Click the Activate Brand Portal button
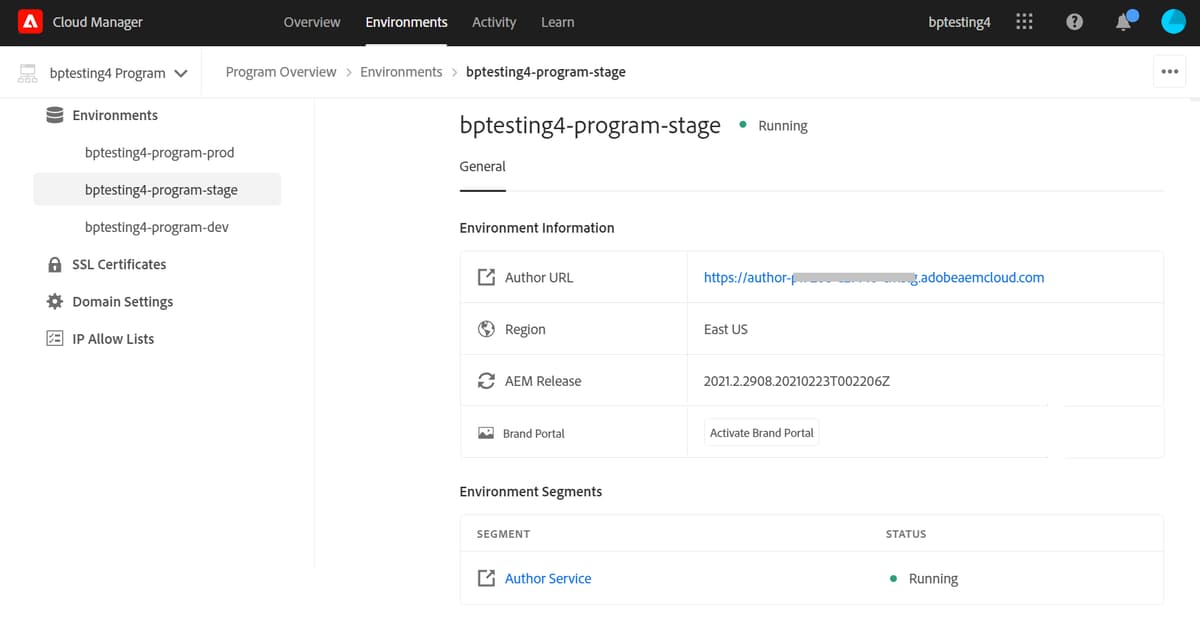Viewport: 1200px width, 640px height. [x=761, y=432]
